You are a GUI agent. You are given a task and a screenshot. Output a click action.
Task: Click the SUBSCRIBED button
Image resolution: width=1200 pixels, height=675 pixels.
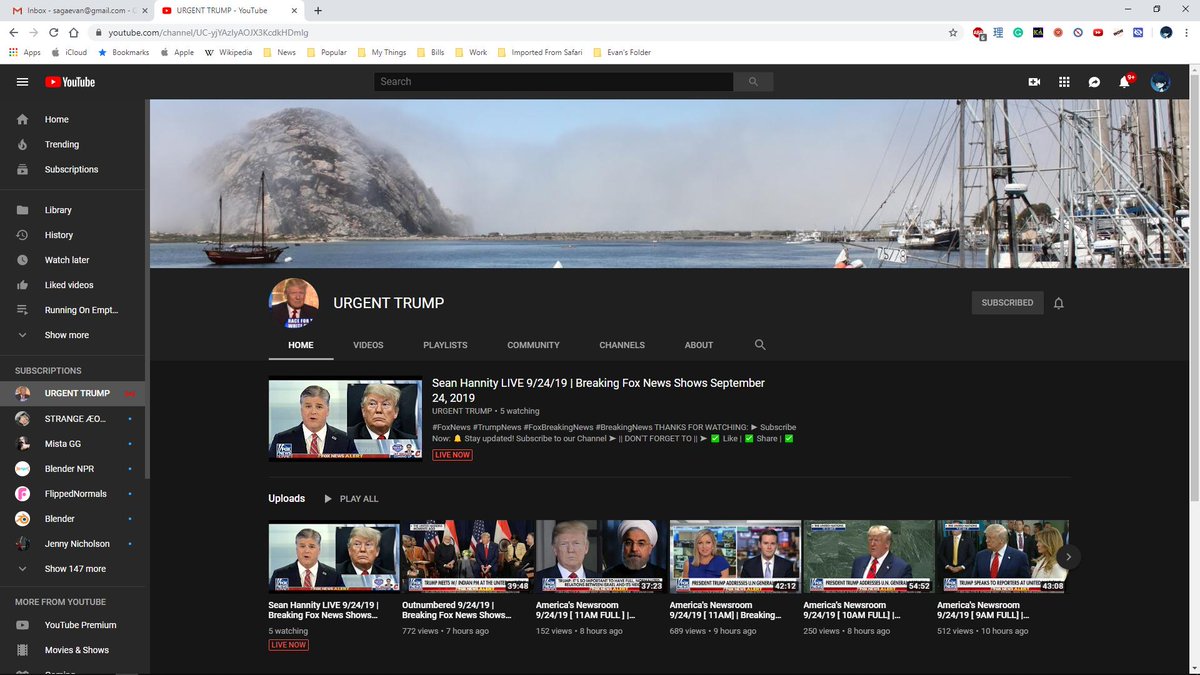(x=1007, y=303)
